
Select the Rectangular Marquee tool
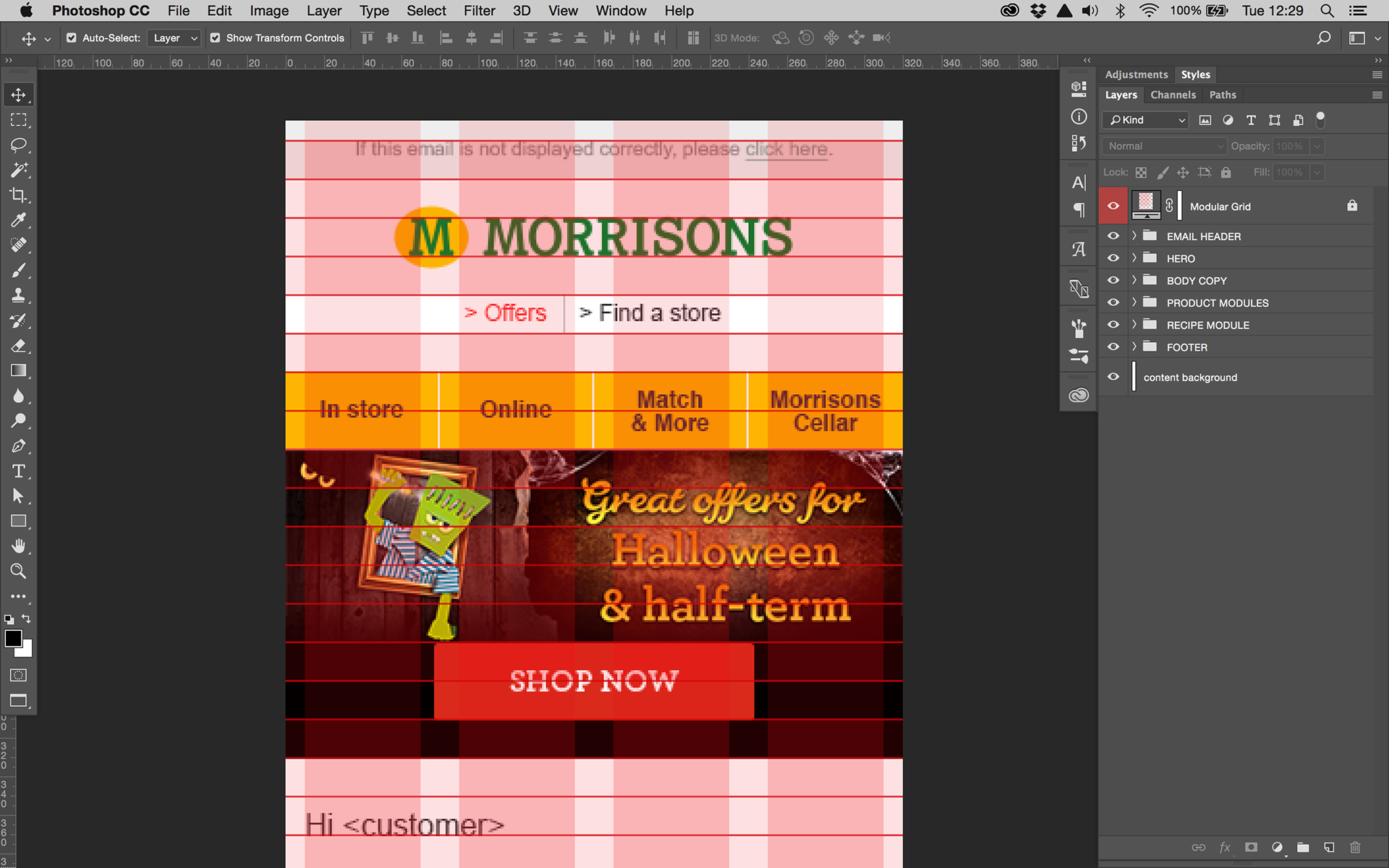pos(19,120)
